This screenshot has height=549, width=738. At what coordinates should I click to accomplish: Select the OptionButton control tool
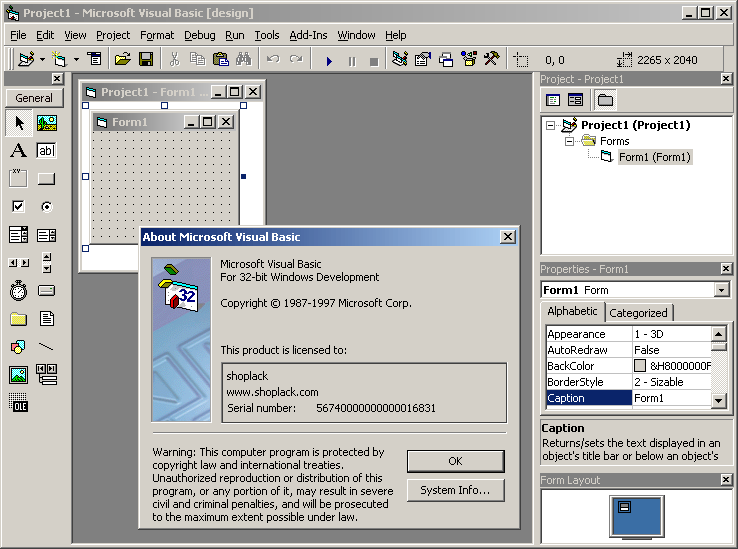coord(47,206)
